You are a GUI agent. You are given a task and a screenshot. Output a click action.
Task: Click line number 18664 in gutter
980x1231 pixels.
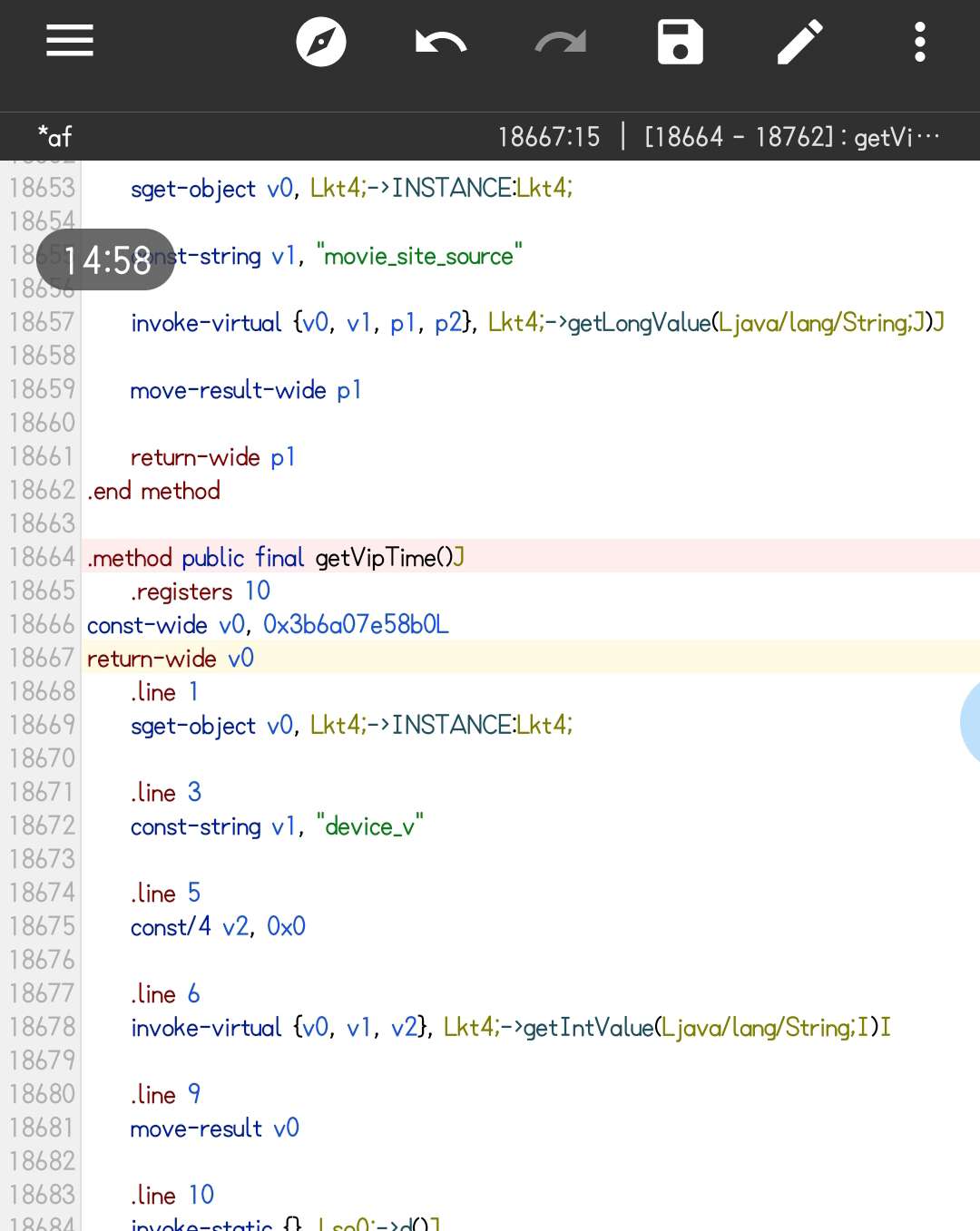point(42,557)
